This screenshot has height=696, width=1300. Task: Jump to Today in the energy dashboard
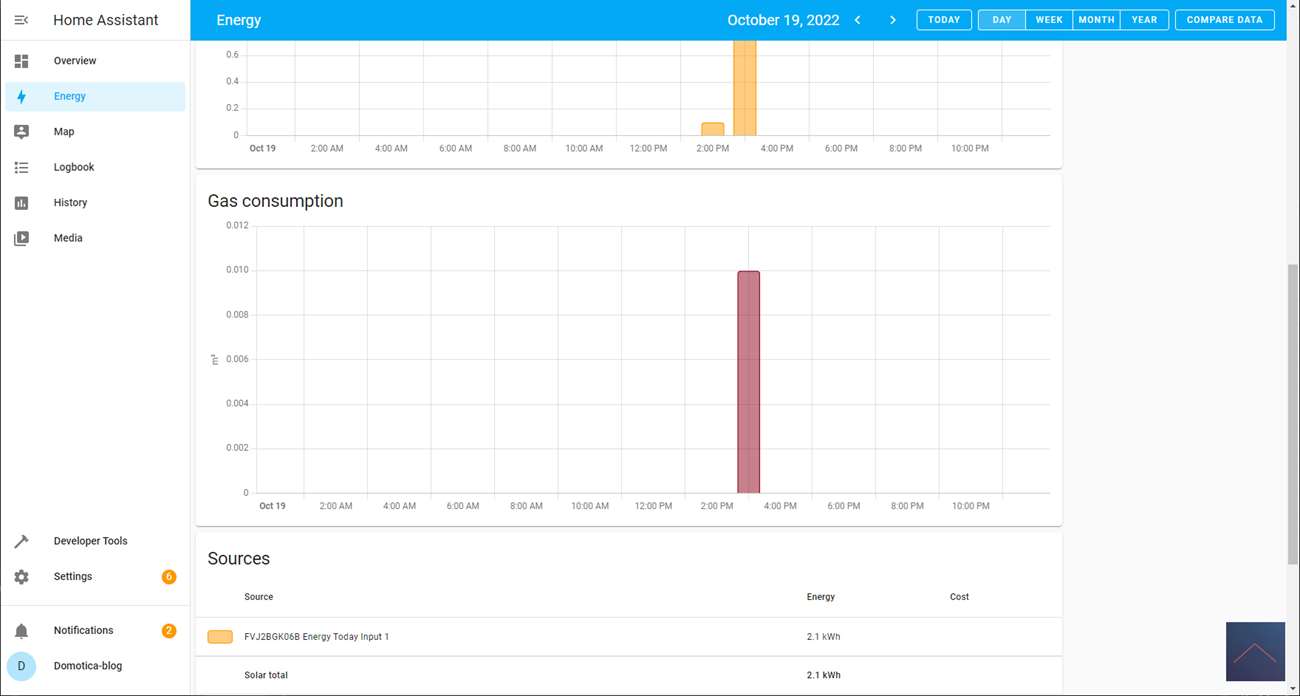[943, 20]
